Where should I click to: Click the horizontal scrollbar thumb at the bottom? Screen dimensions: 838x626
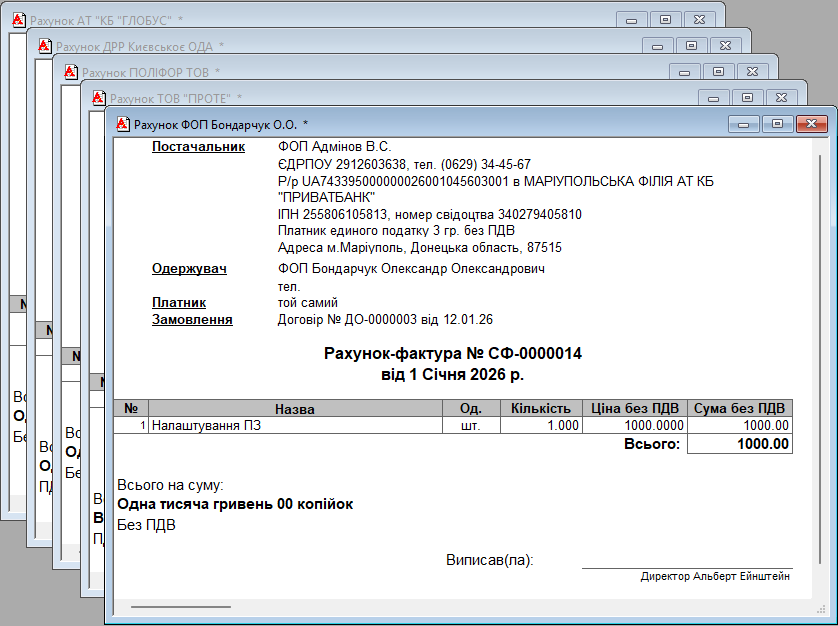(x=180, y=606)
